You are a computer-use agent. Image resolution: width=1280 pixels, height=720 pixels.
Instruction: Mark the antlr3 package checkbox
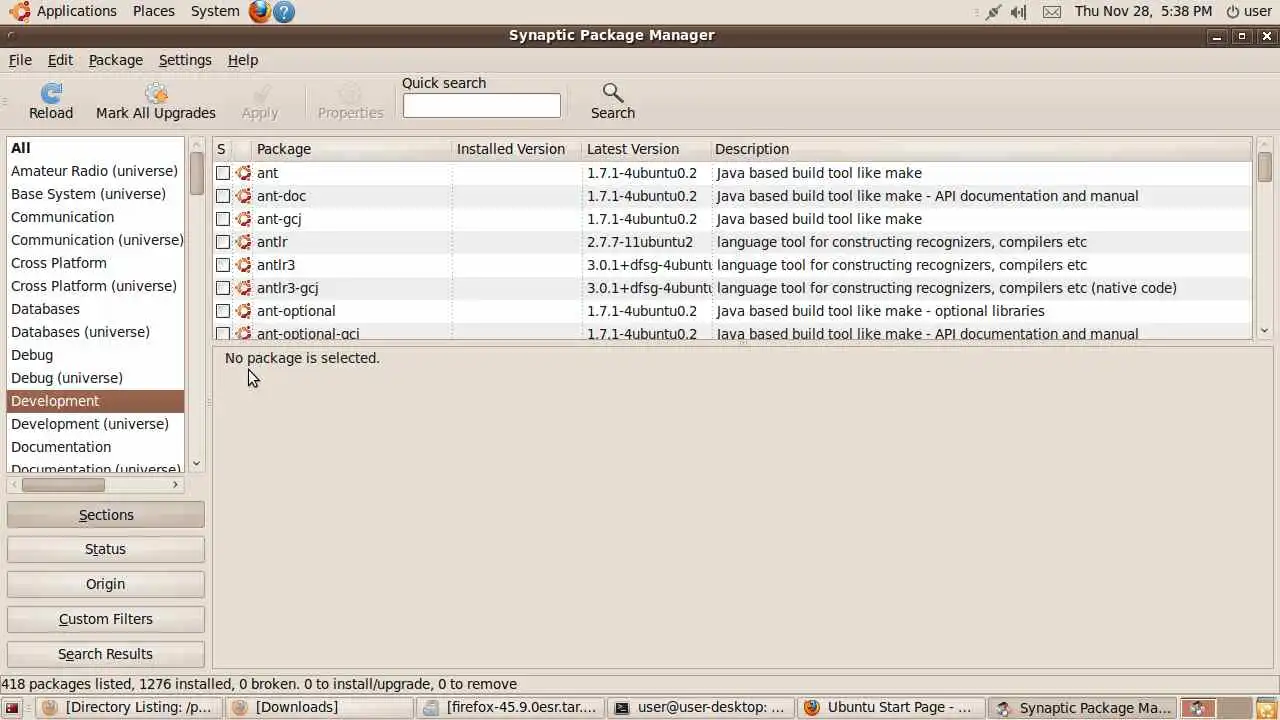tap(223, 265)
